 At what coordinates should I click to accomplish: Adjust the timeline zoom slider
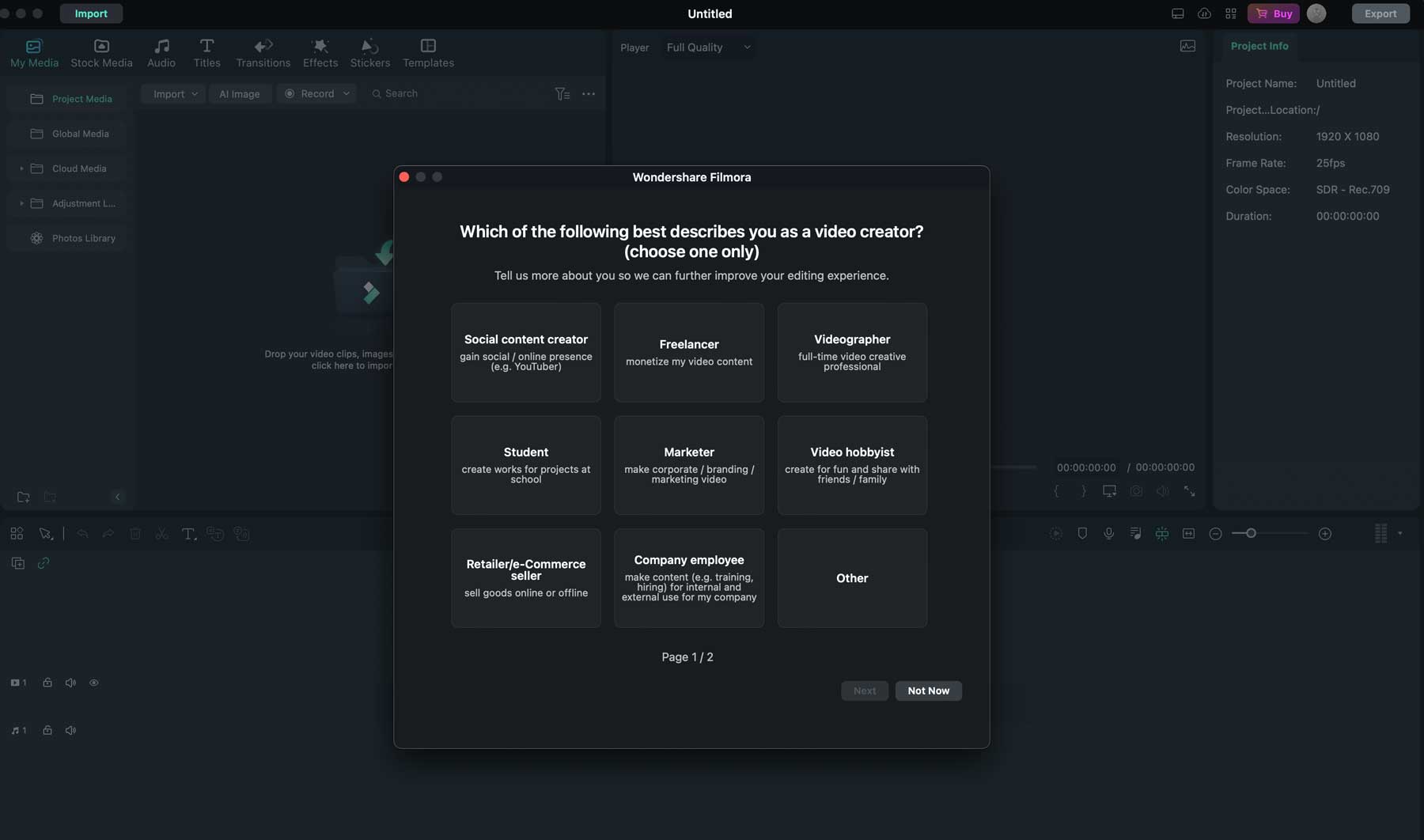[1251, 534]
